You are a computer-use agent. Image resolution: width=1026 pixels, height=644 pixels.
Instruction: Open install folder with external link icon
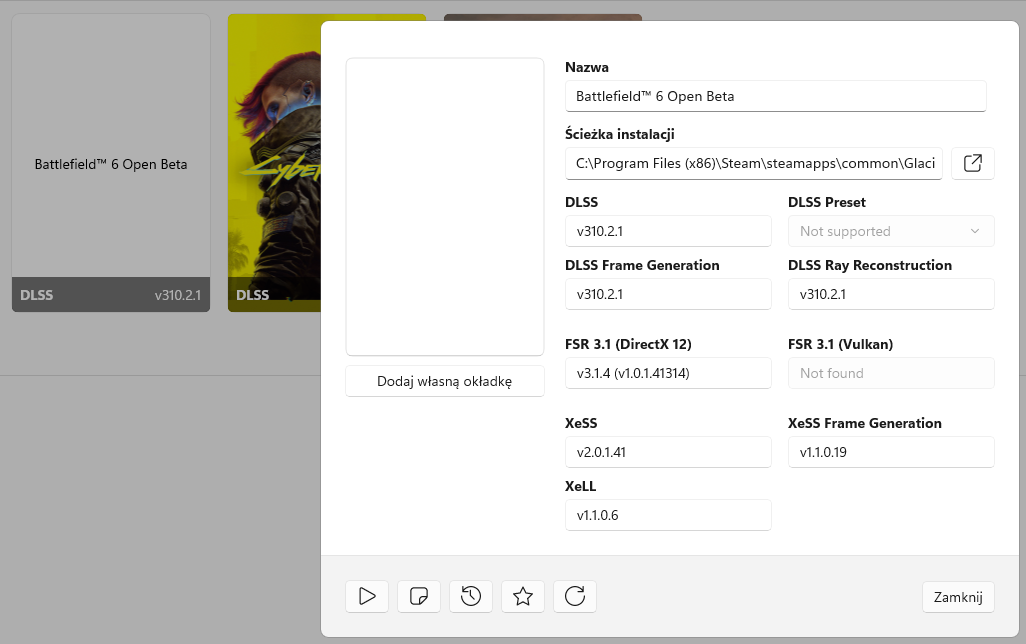(972, 163)
